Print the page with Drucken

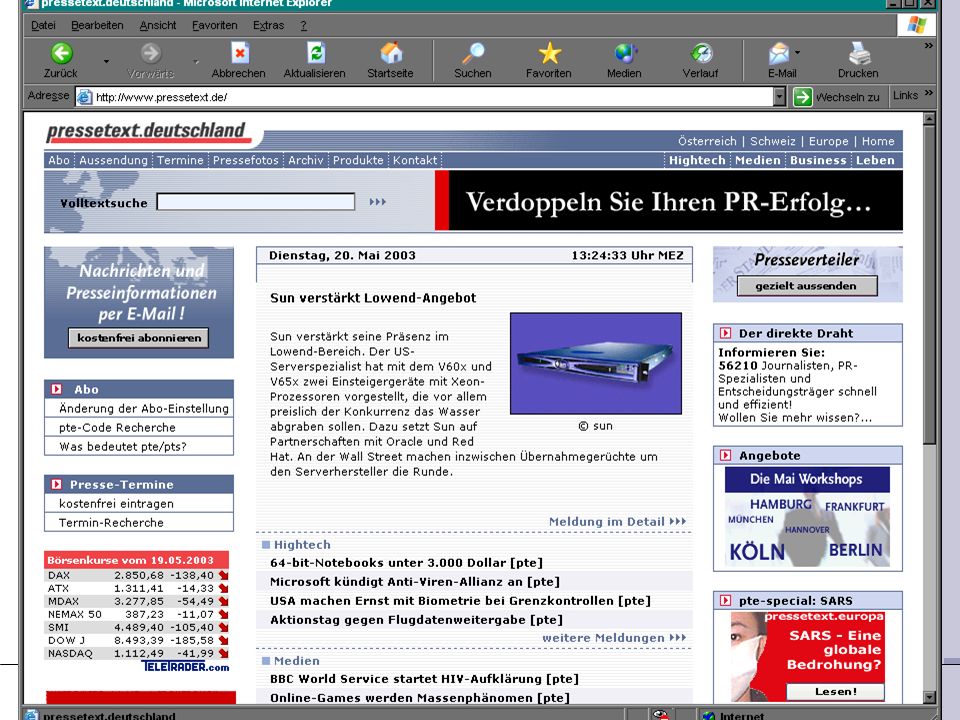point(858,61)
